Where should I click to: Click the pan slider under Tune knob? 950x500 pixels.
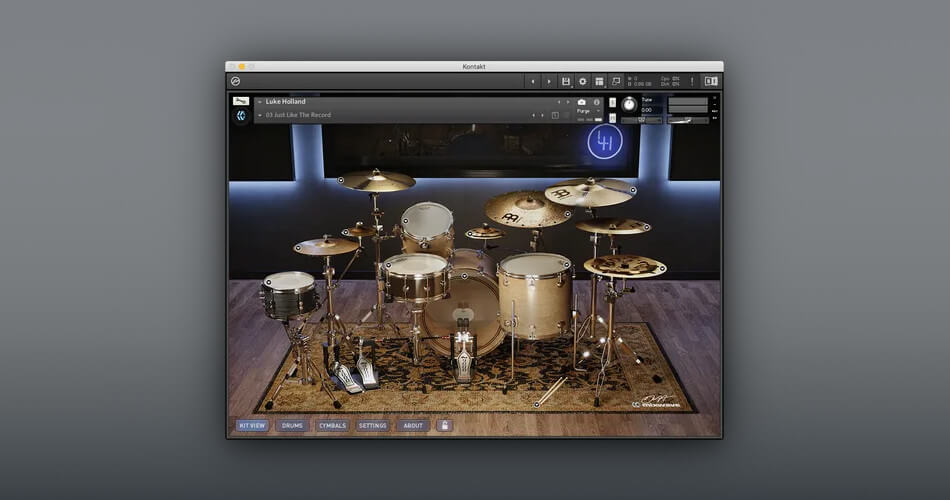[641, 121]
